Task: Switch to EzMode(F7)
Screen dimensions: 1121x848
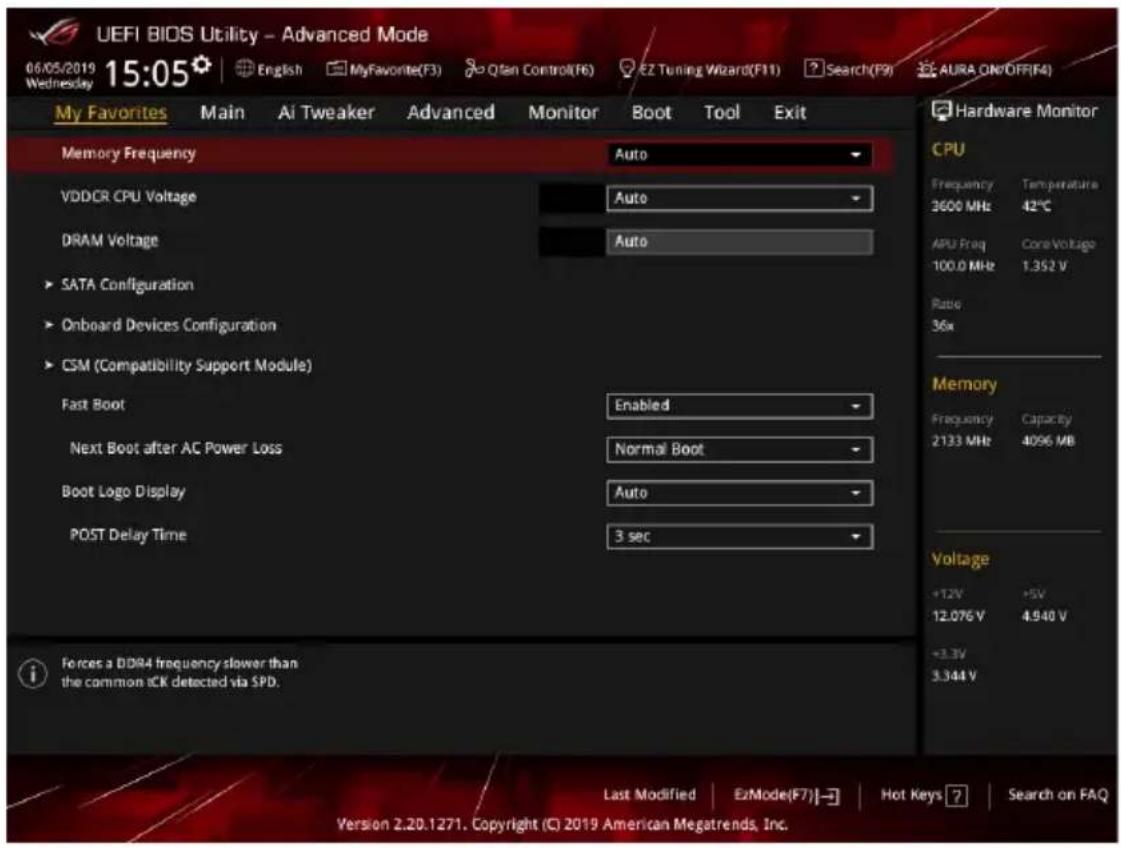Action: [x=786, y=795]
